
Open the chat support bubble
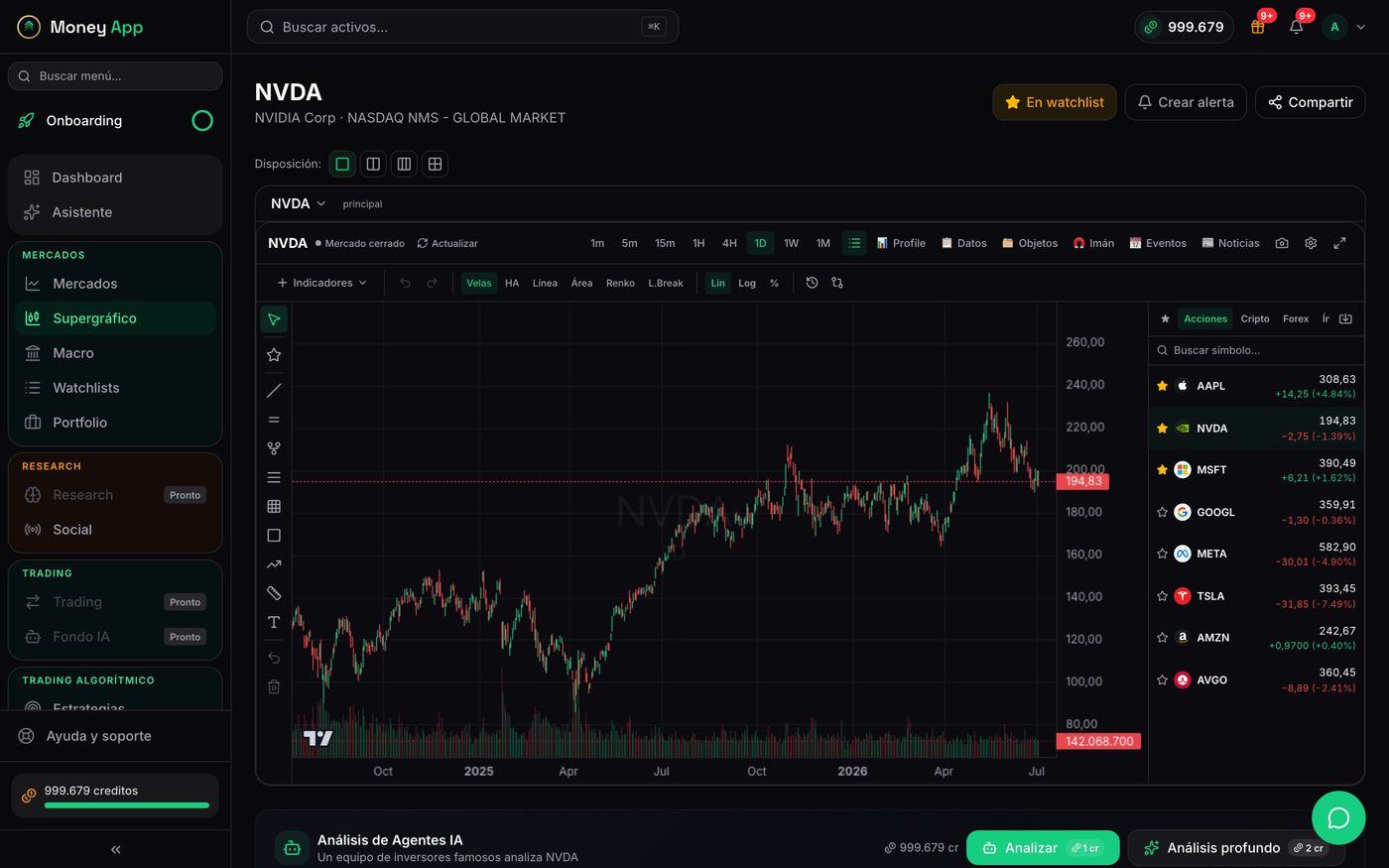[x=1338, y=817]
